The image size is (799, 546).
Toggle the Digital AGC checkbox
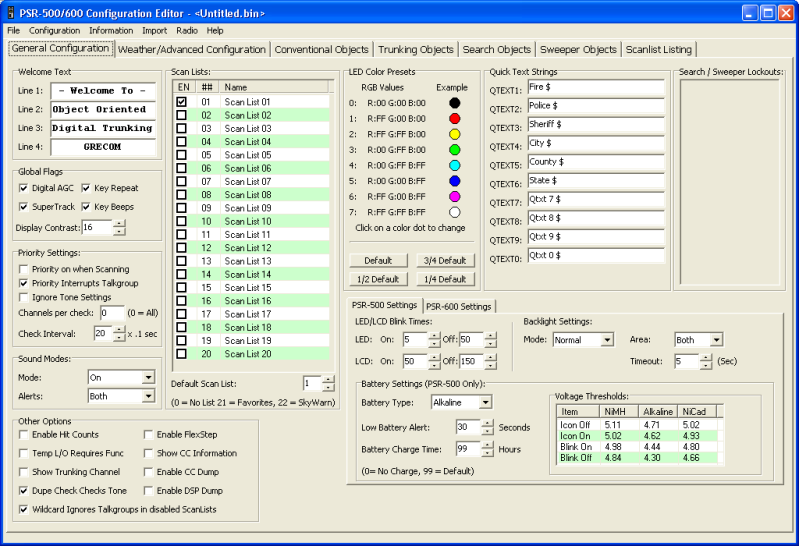coord(24,188)
